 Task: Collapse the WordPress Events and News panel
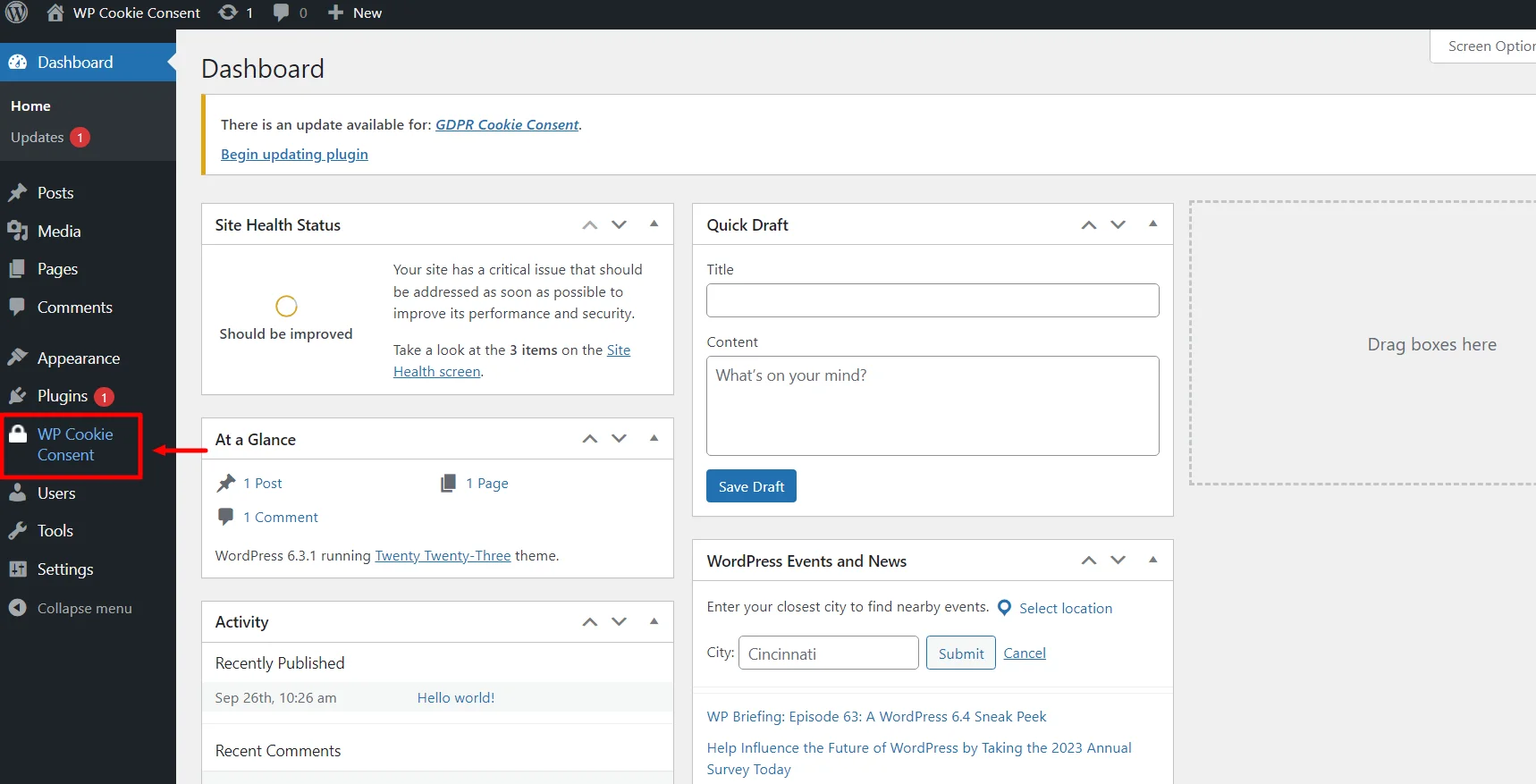point(1153,560)
